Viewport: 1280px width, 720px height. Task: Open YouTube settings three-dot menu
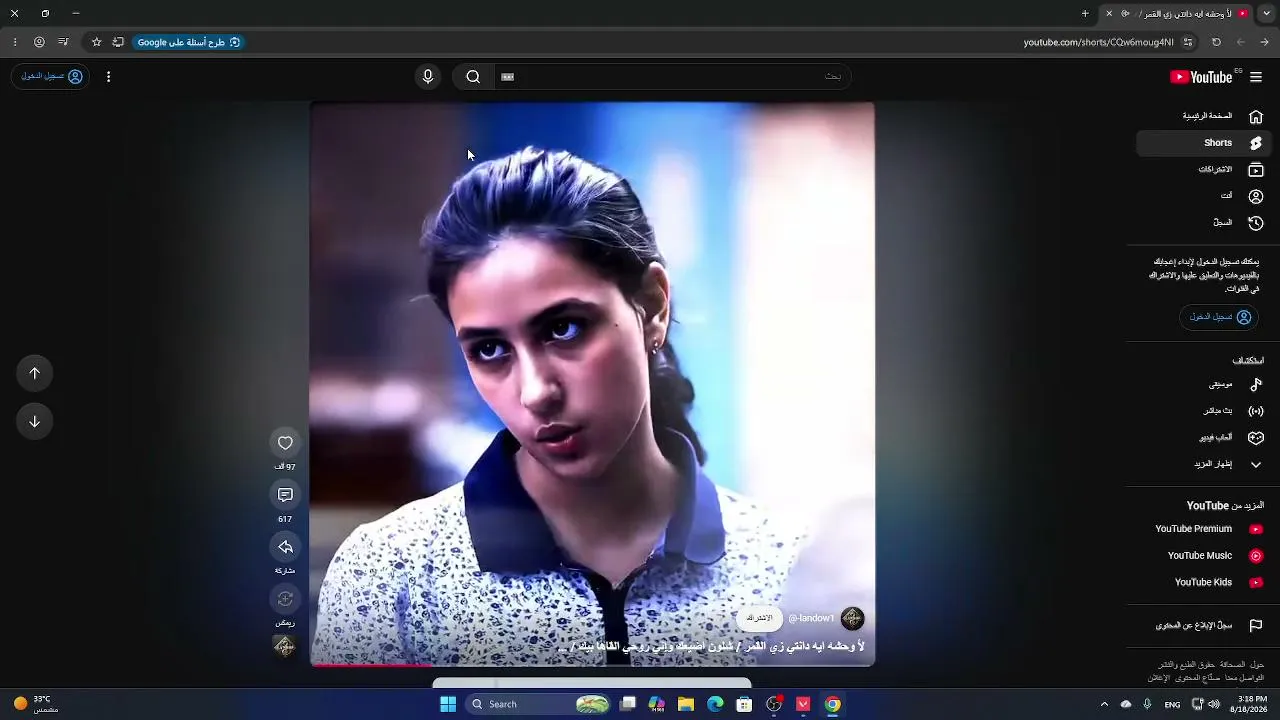pos(108,77)
